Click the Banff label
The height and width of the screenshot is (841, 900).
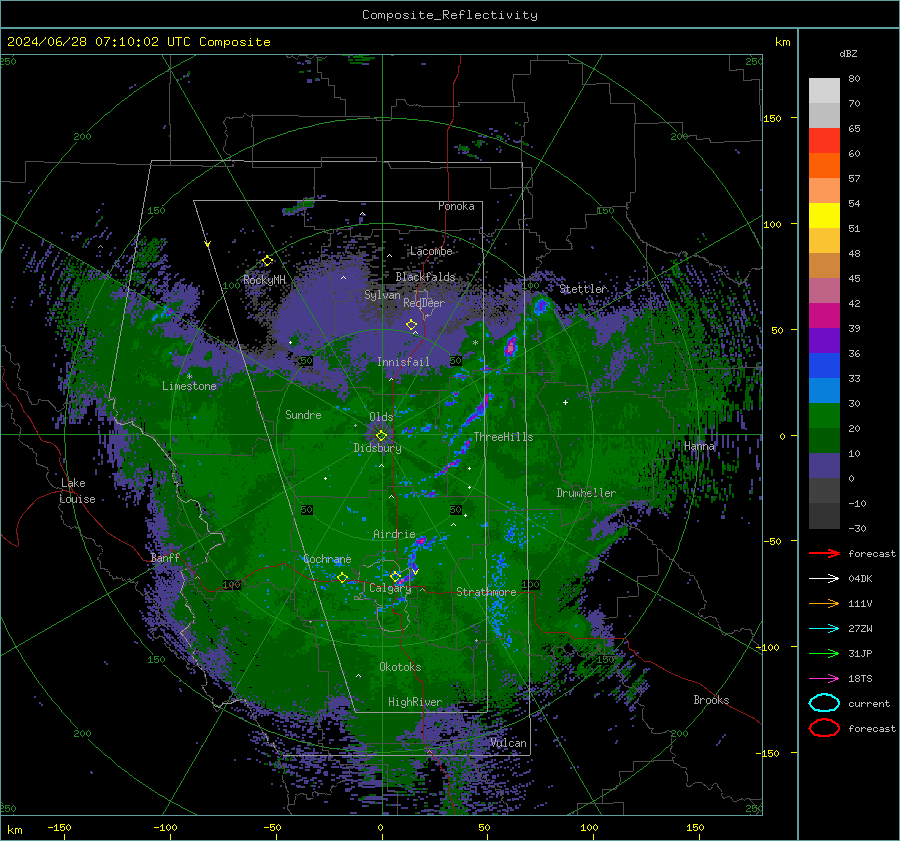pos(165,557)
